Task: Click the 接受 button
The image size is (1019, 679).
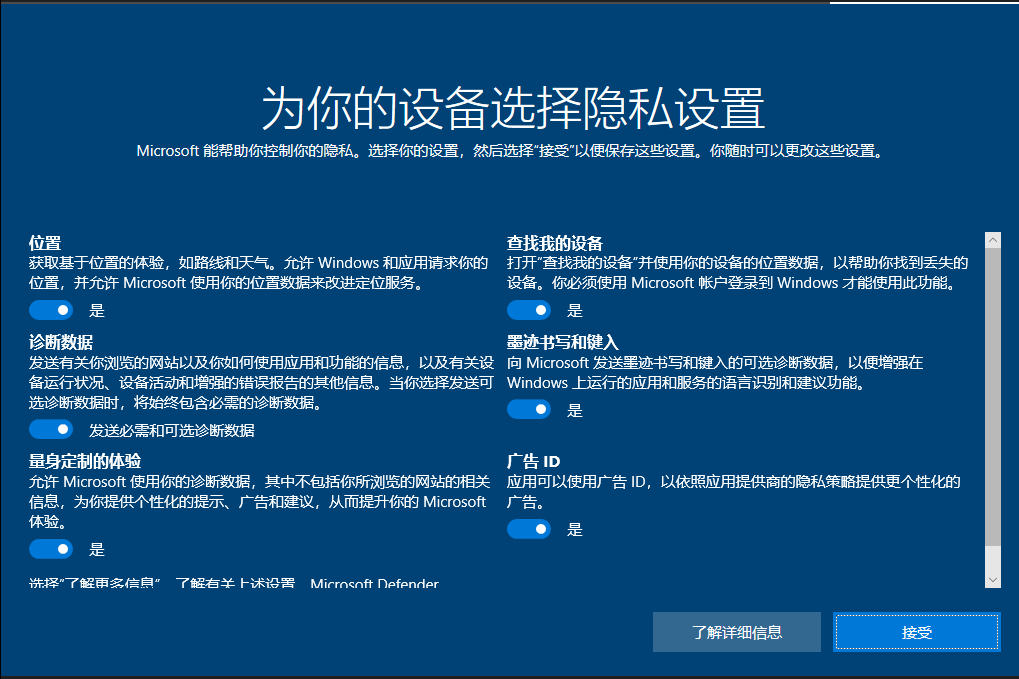Action: click(x=916, y=632)
